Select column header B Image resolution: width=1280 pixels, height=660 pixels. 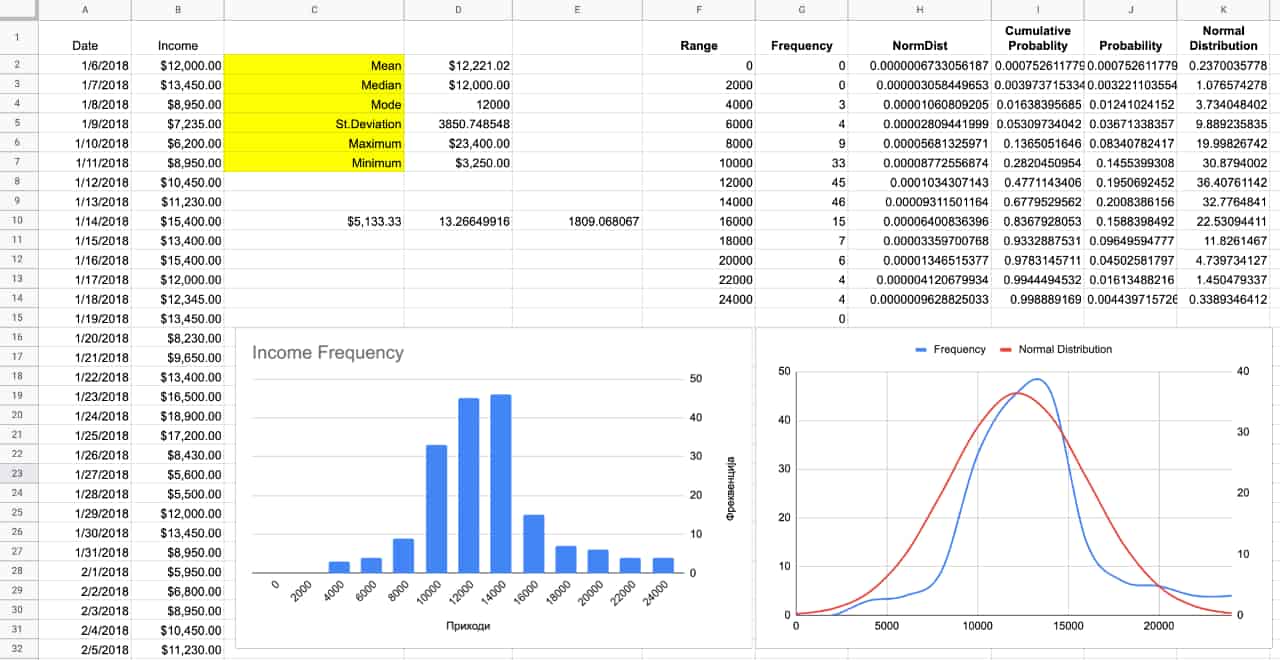pos(177,9)
